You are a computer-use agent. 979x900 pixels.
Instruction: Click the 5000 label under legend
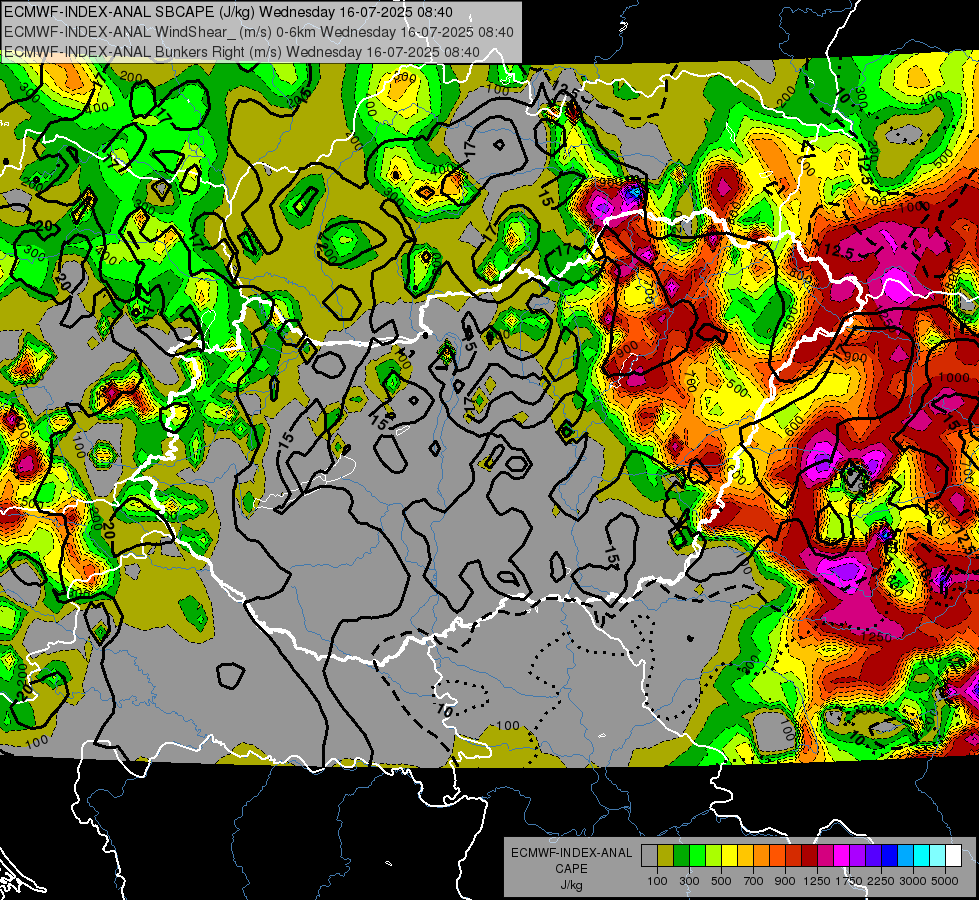coord(945,881)
